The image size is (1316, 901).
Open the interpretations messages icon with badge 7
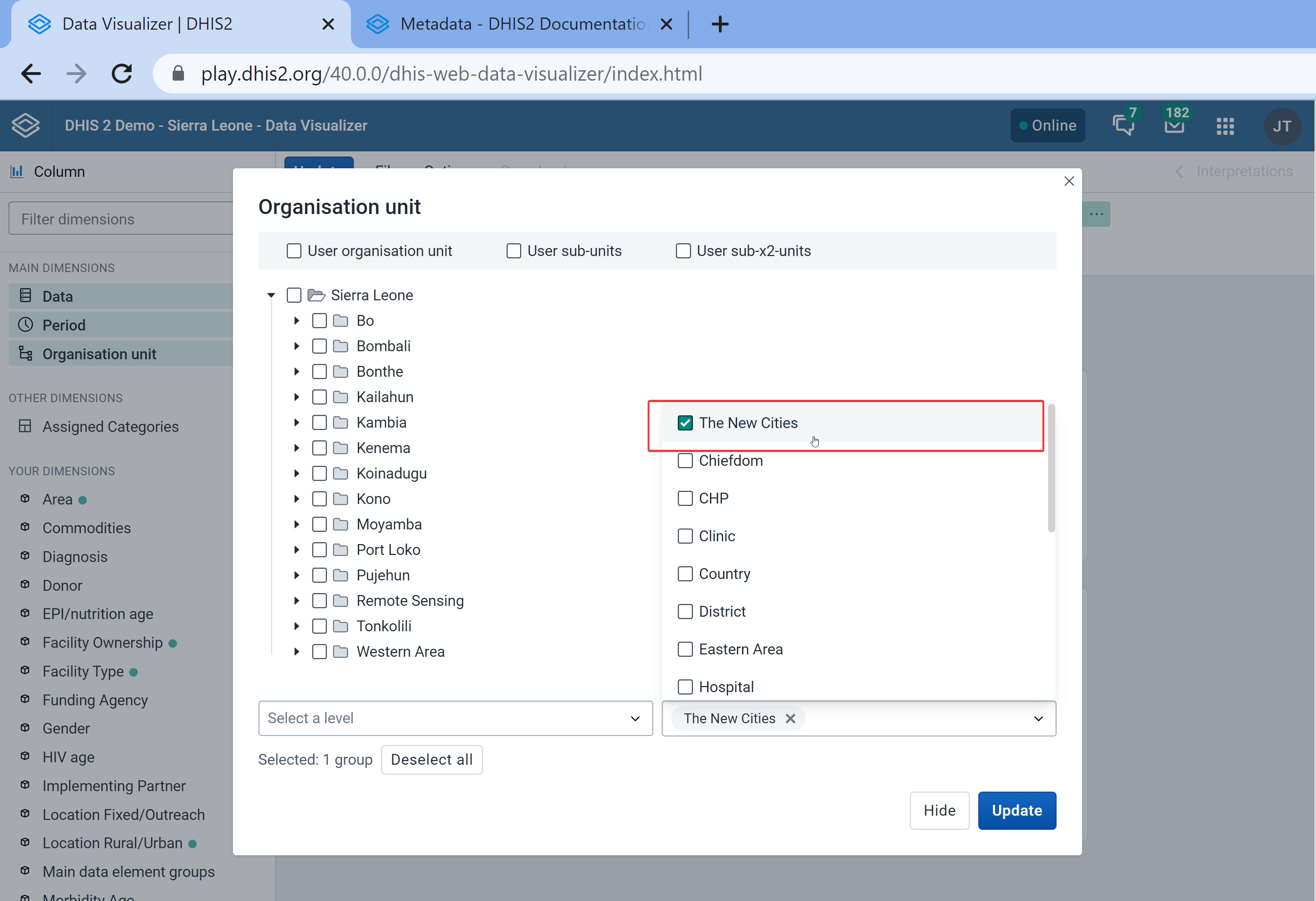point(1124,124)
